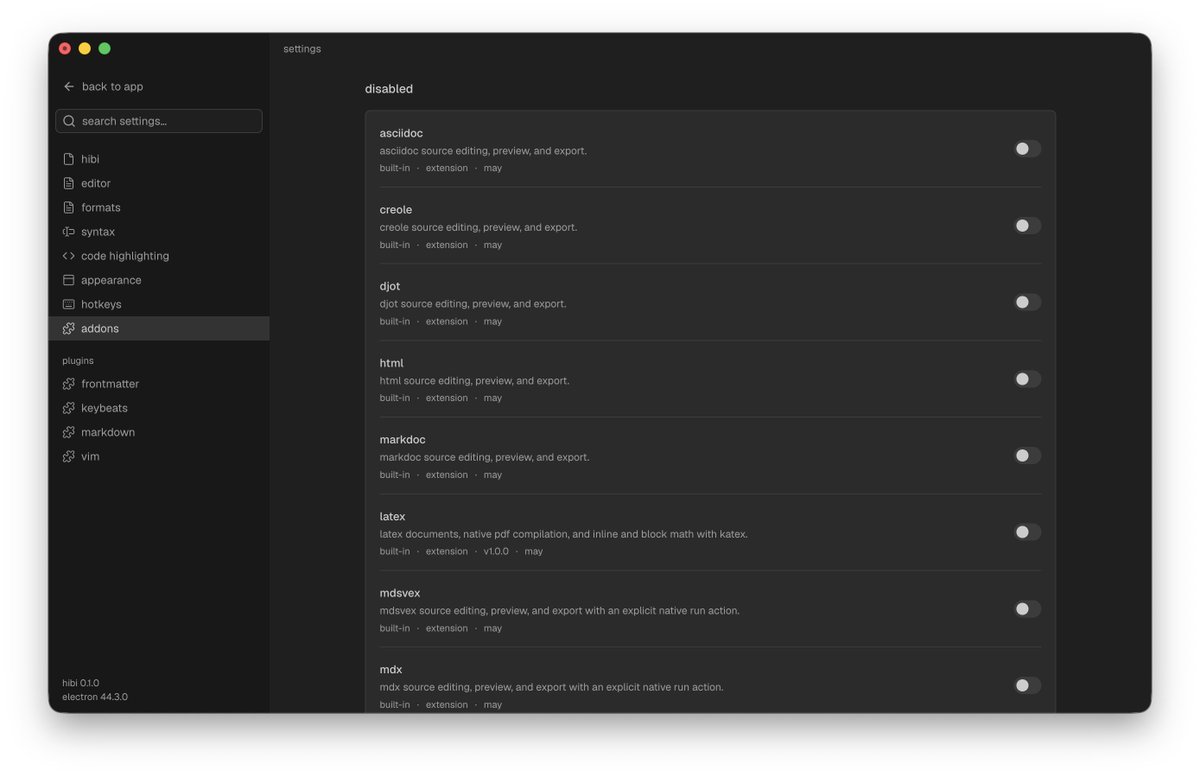Click the frontmatter plugin puzzle icon
Image resolution: width=1200 pixels, height=777 pixels.
coord(69,384)
